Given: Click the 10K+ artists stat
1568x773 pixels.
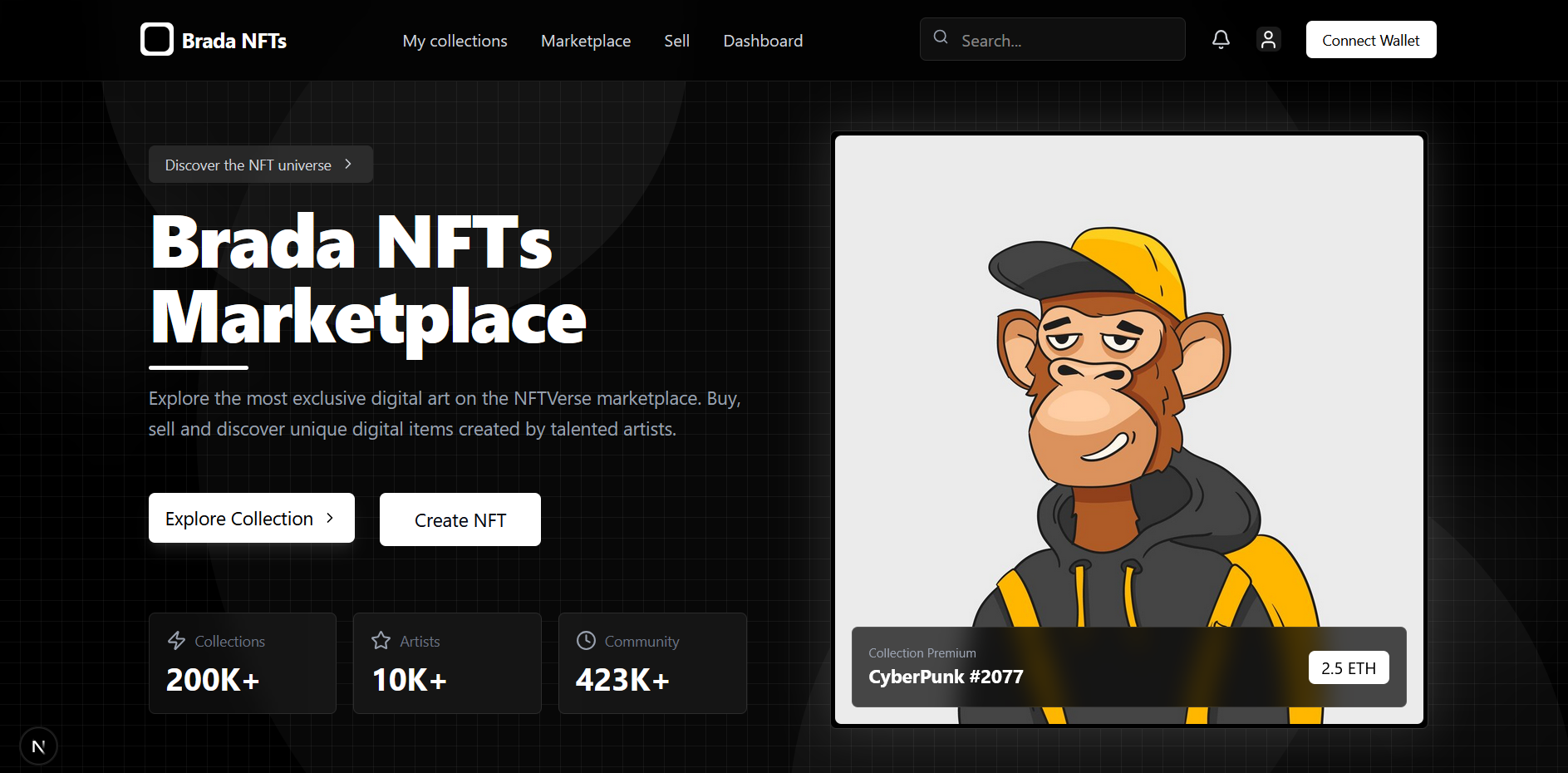Looking at the screenshot, I should [409, 680].
